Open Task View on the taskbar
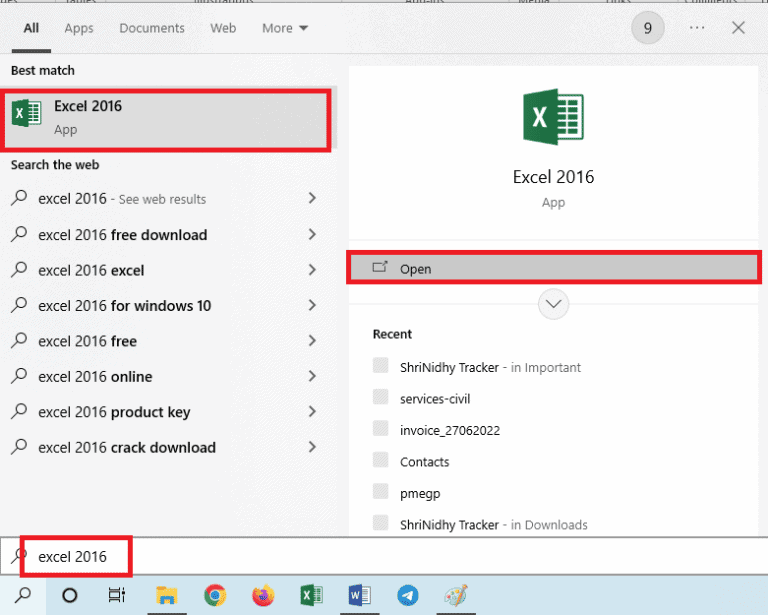The width and height of the screenshot is (768, 615). 117,595
